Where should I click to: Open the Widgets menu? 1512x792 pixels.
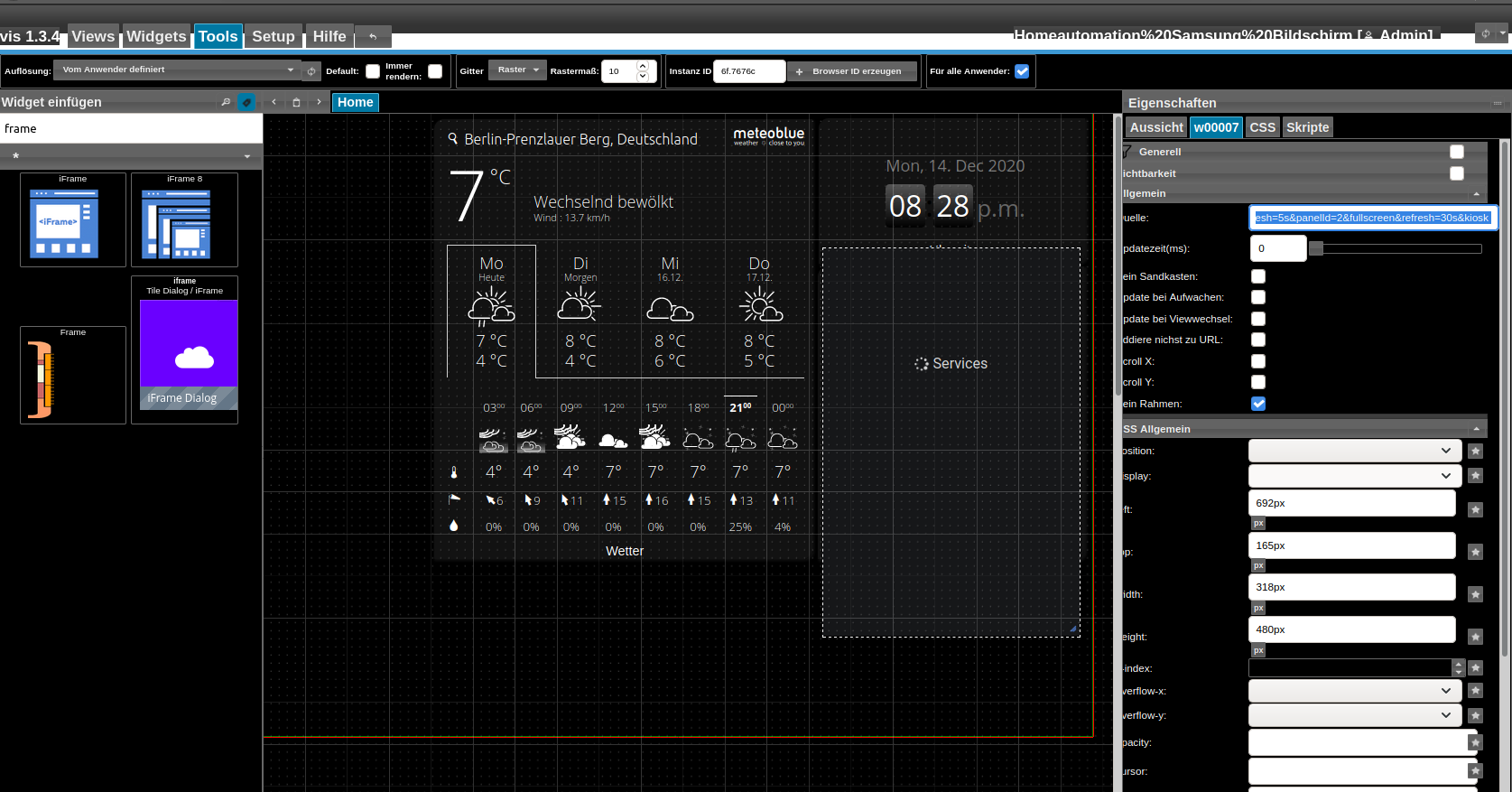[x=156, y=36]
